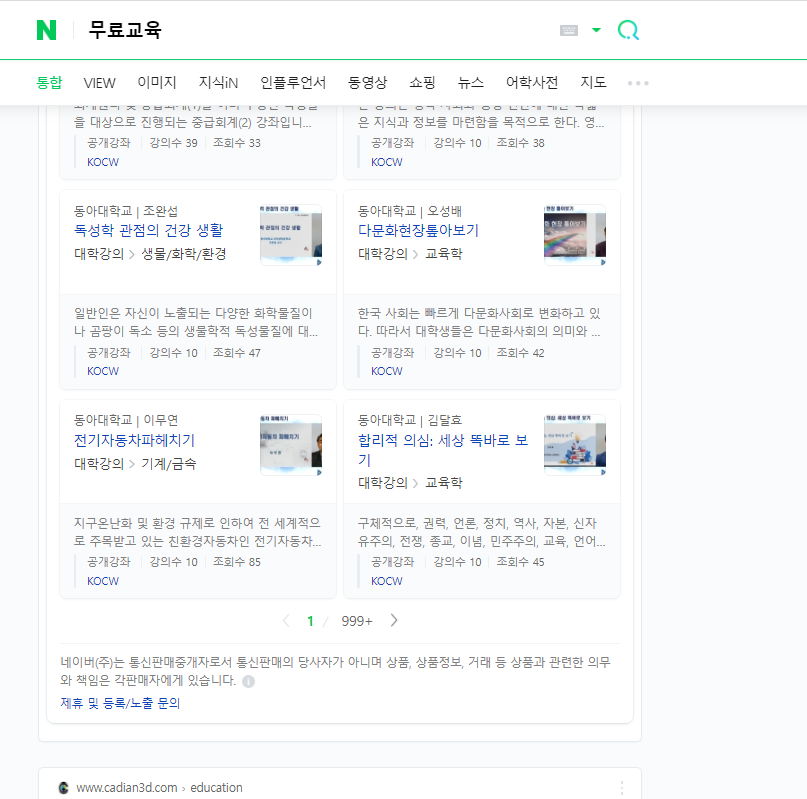Click the 지구온난화 및 환경 규제로 description
Image resolution: width=807 pixels, height=799 pixels.
(198, 532)
